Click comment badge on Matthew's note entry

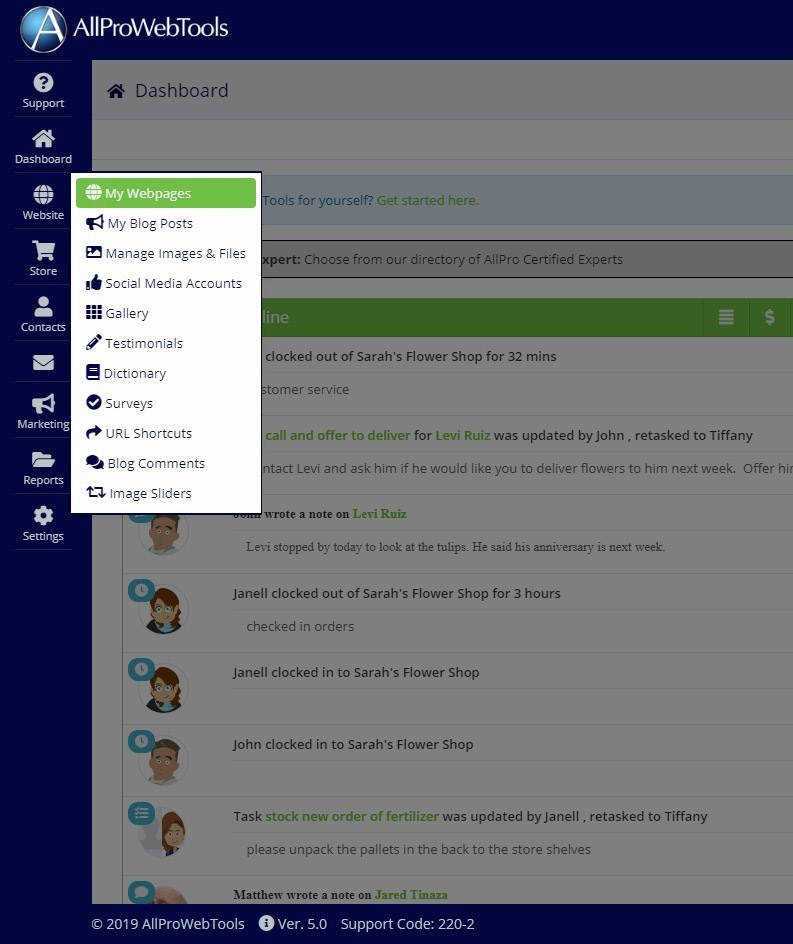(141, 892)
